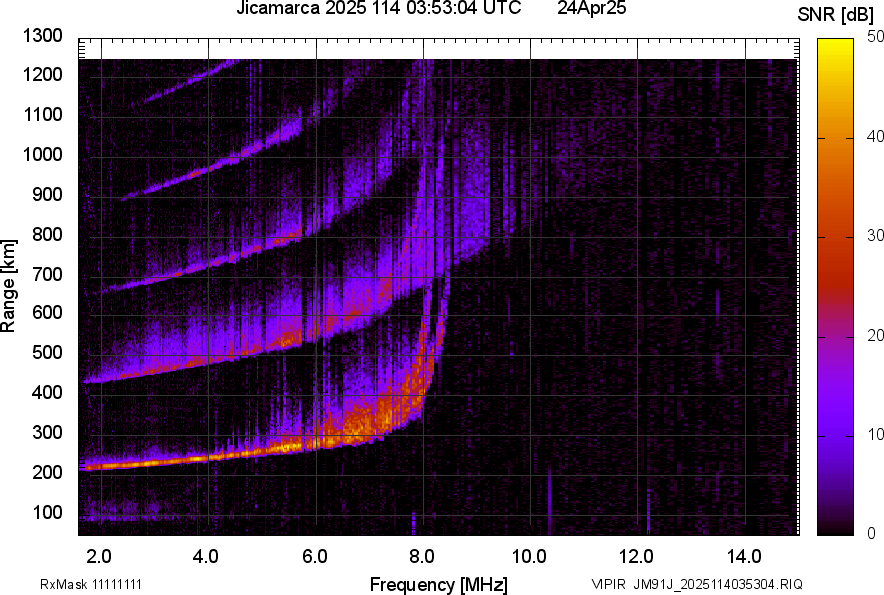Click the file name 'JM91J_2025114035304.RIQ'
Screen dimensions: 884x595
[x=718, y=584]
